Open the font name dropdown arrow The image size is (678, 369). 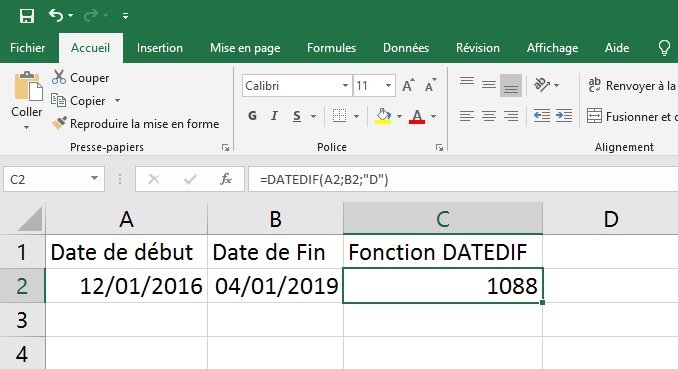[x=345, y=86]
